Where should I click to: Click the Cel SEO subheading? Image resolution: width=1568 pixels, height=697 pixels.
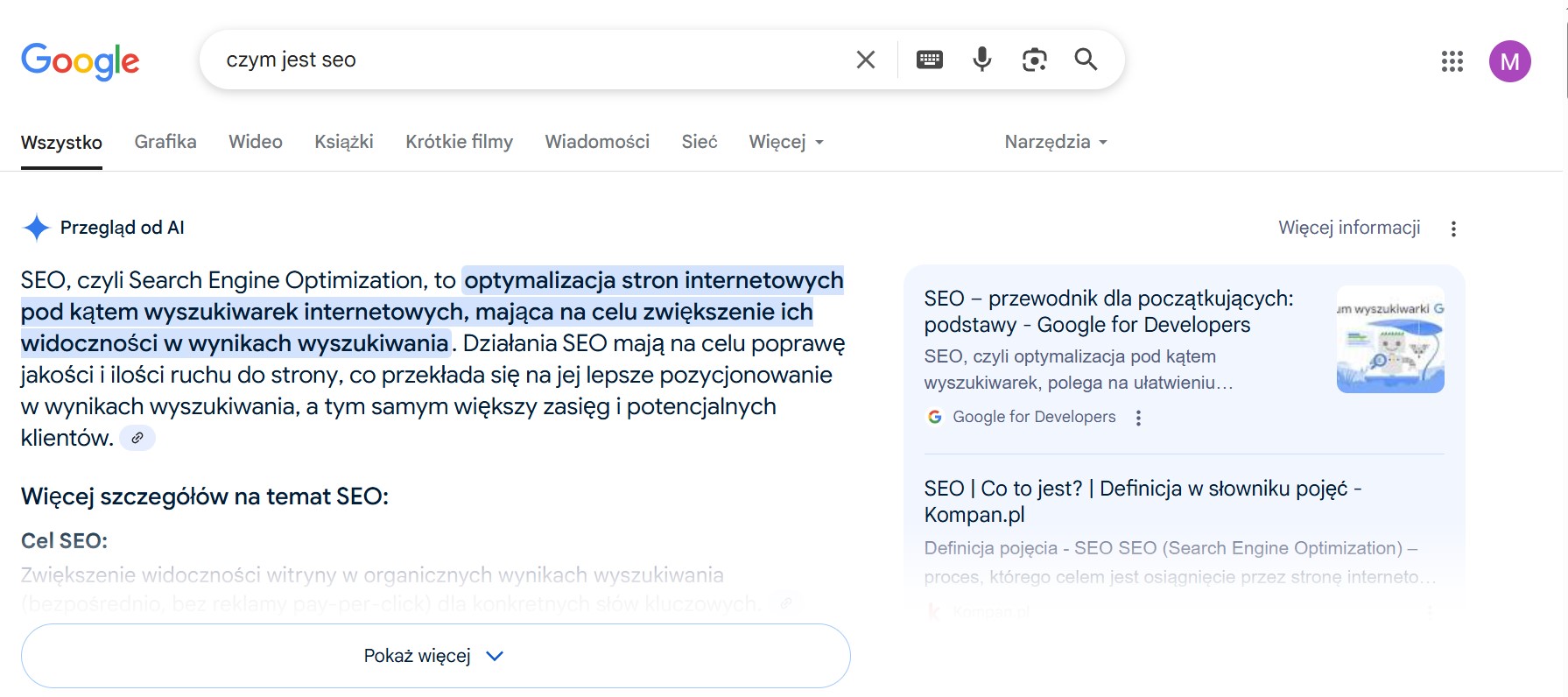point(64,541)
